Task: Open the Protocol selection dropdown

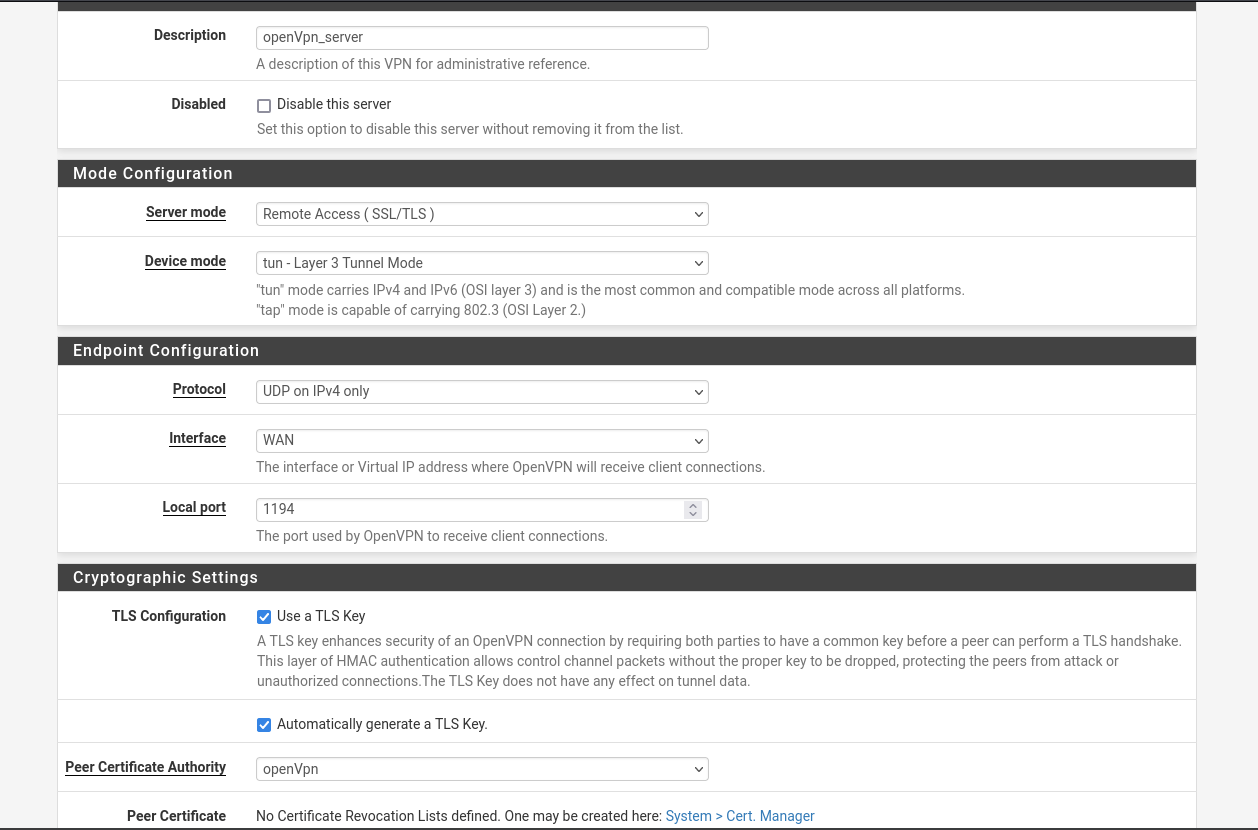Action: [481, 391]
